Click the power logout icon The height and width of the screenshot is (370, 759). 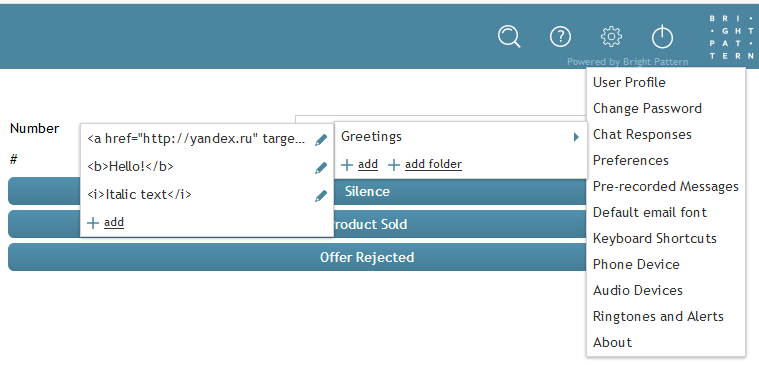(662, 37)
